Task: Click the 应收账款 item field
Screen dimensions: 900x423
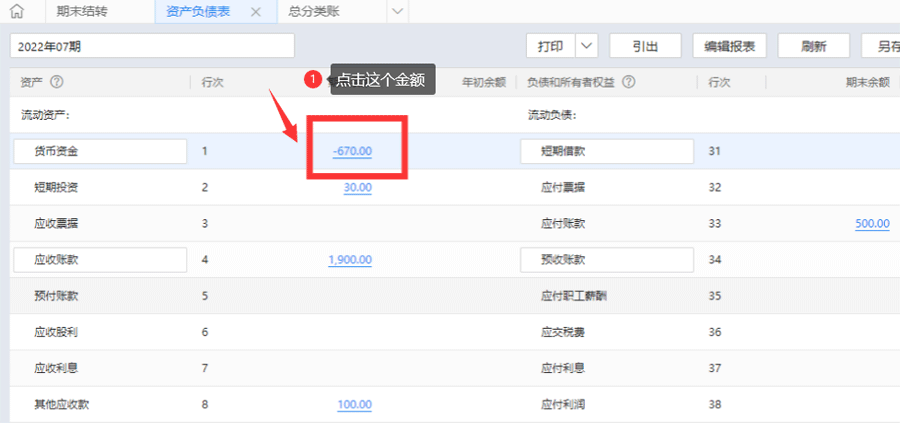Action: [100, 260]
